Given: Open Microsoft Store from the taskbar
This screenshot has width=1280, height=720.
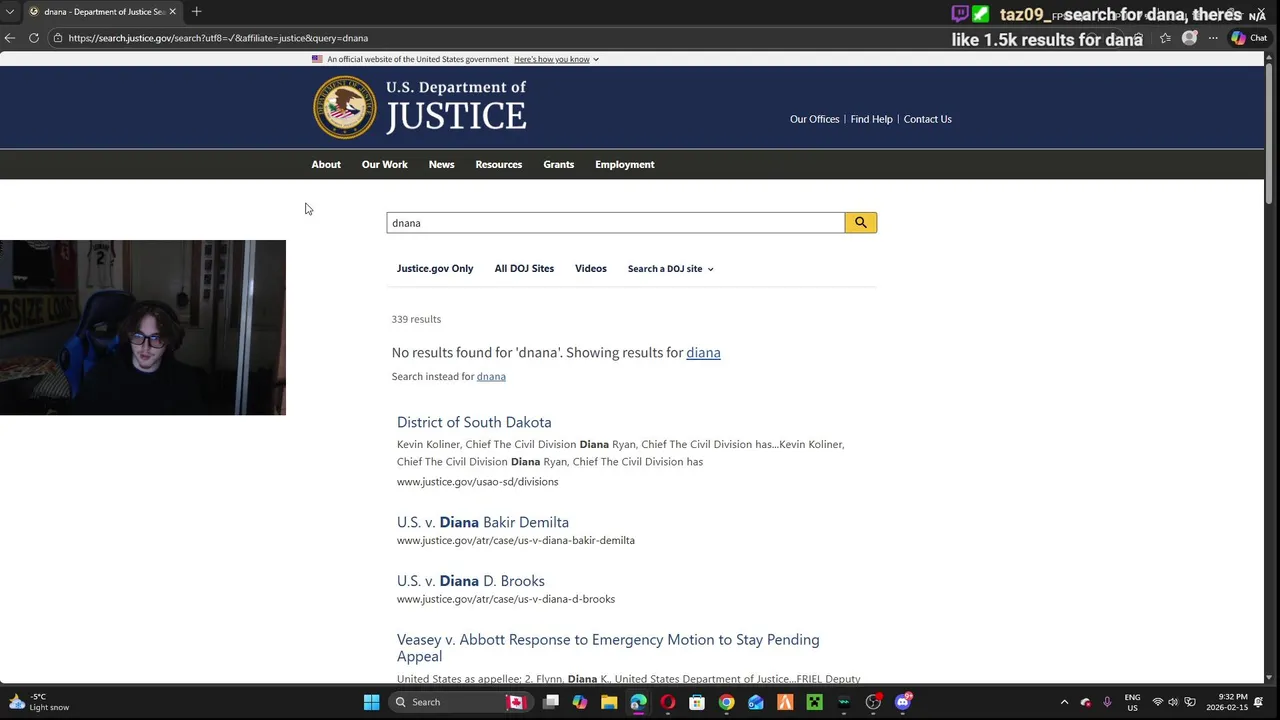Looking at the screenshot, I should click(697, 702).
